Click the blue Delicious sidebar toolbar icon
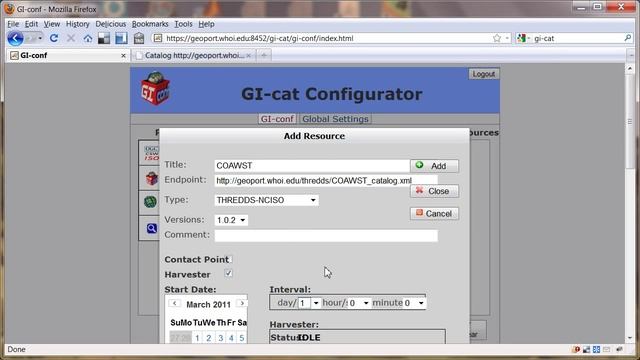 click(121, 38)
